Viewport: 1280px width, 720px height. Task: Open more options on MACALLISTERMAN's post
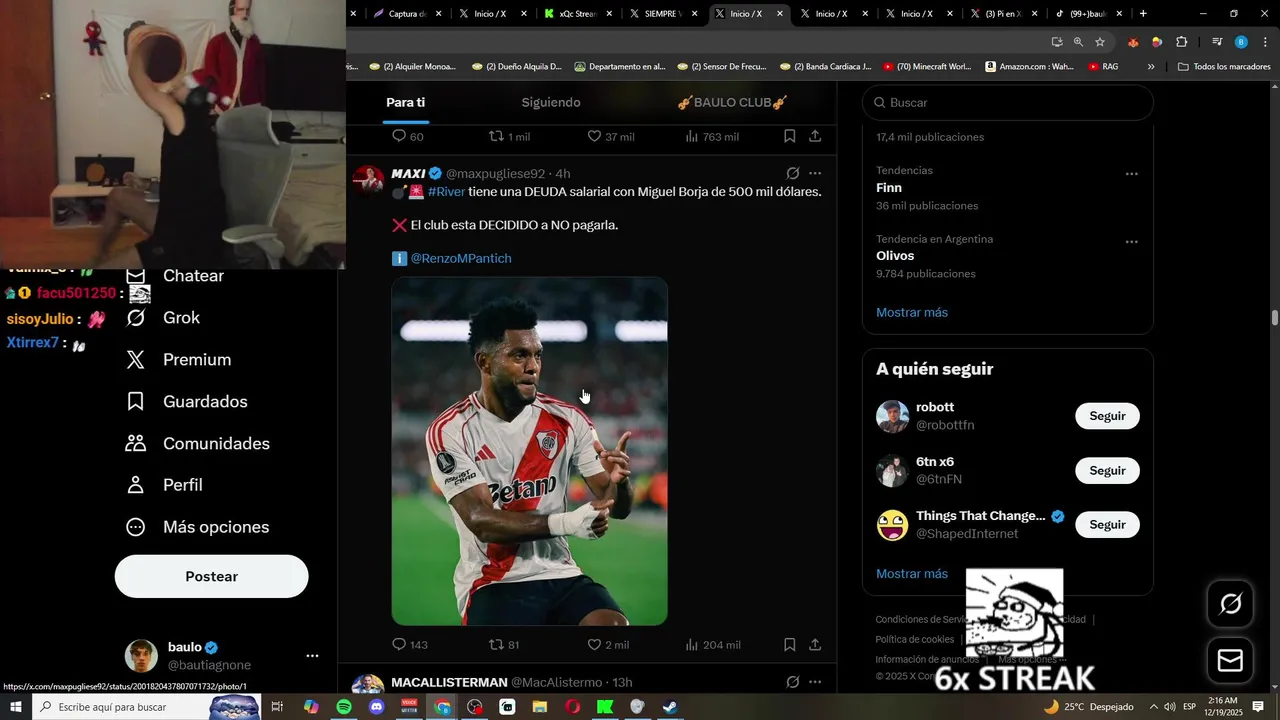tap(815, 682)
